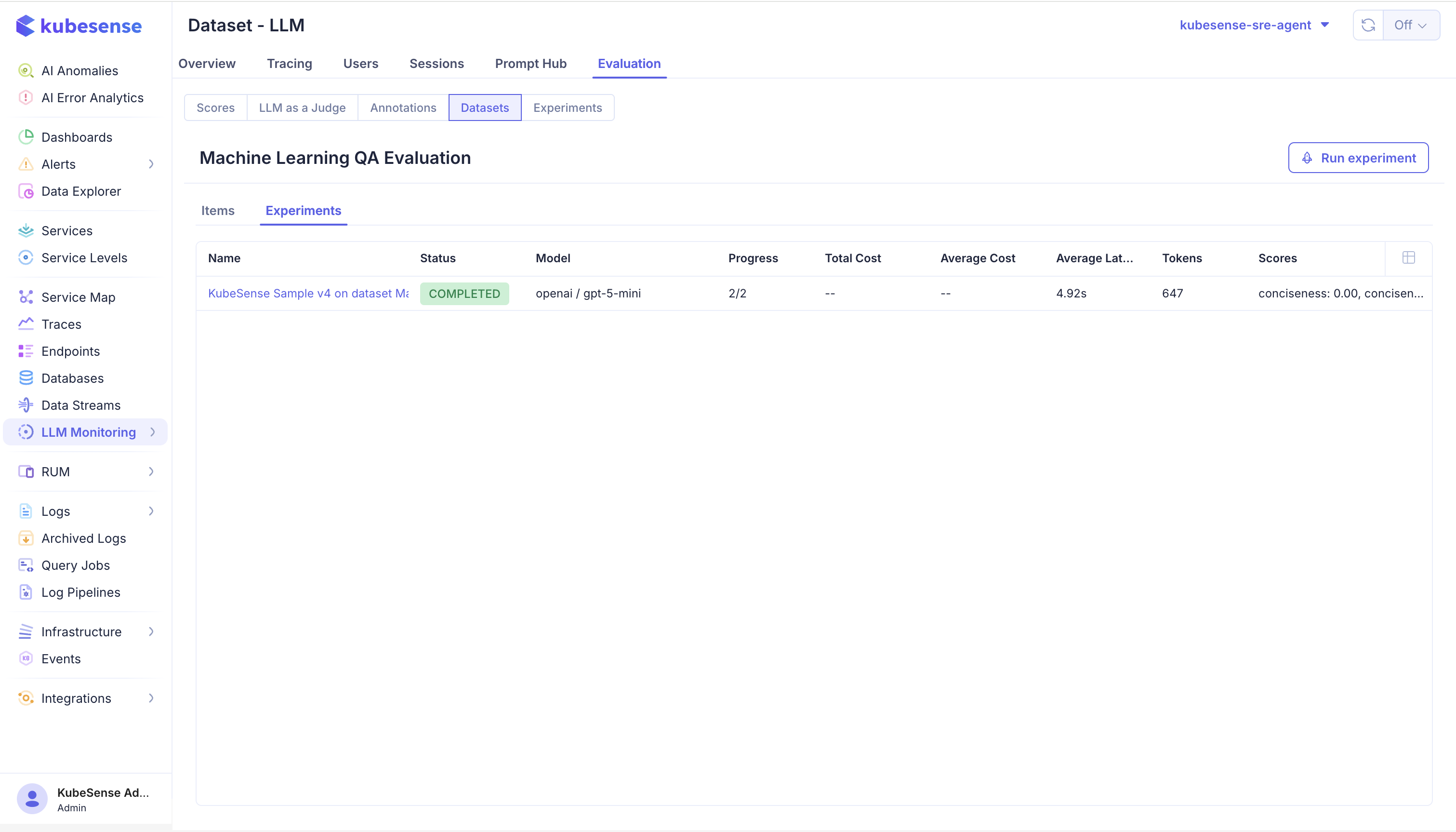Click Logs document icon
Image resolution: width=1456 pixels, height=832 pixels.
point(26,511)
